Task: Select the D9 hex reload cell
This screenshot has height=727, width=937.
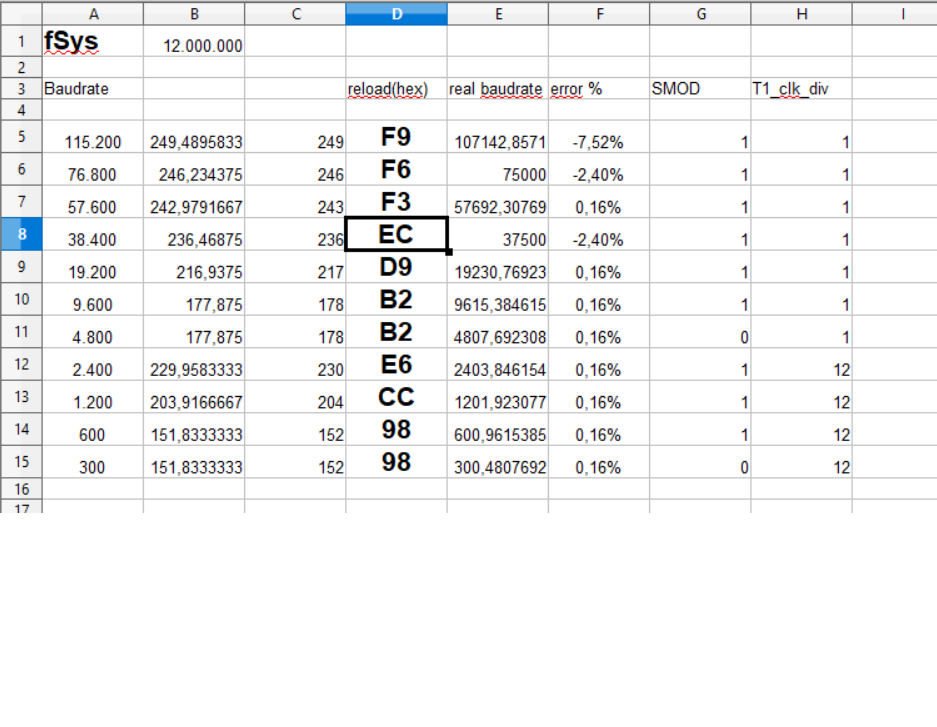Action: click(396, 266)
